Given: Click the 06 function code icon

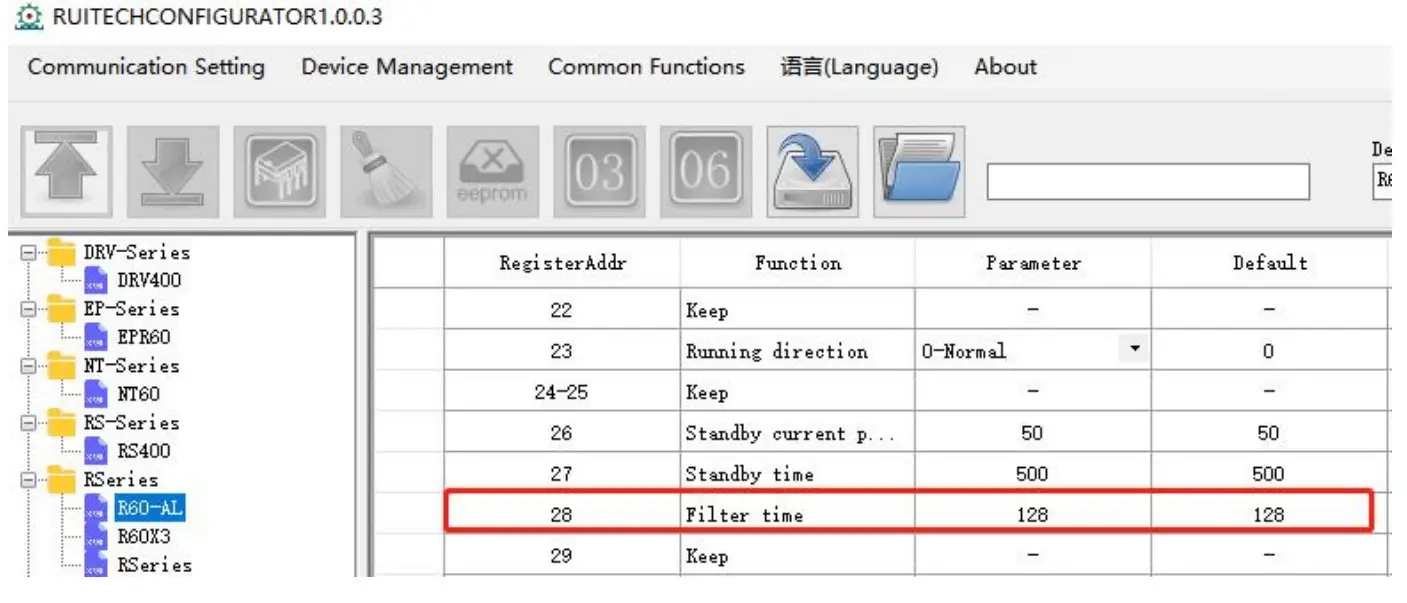Looking at the screenshot, I should coord(705,172).
